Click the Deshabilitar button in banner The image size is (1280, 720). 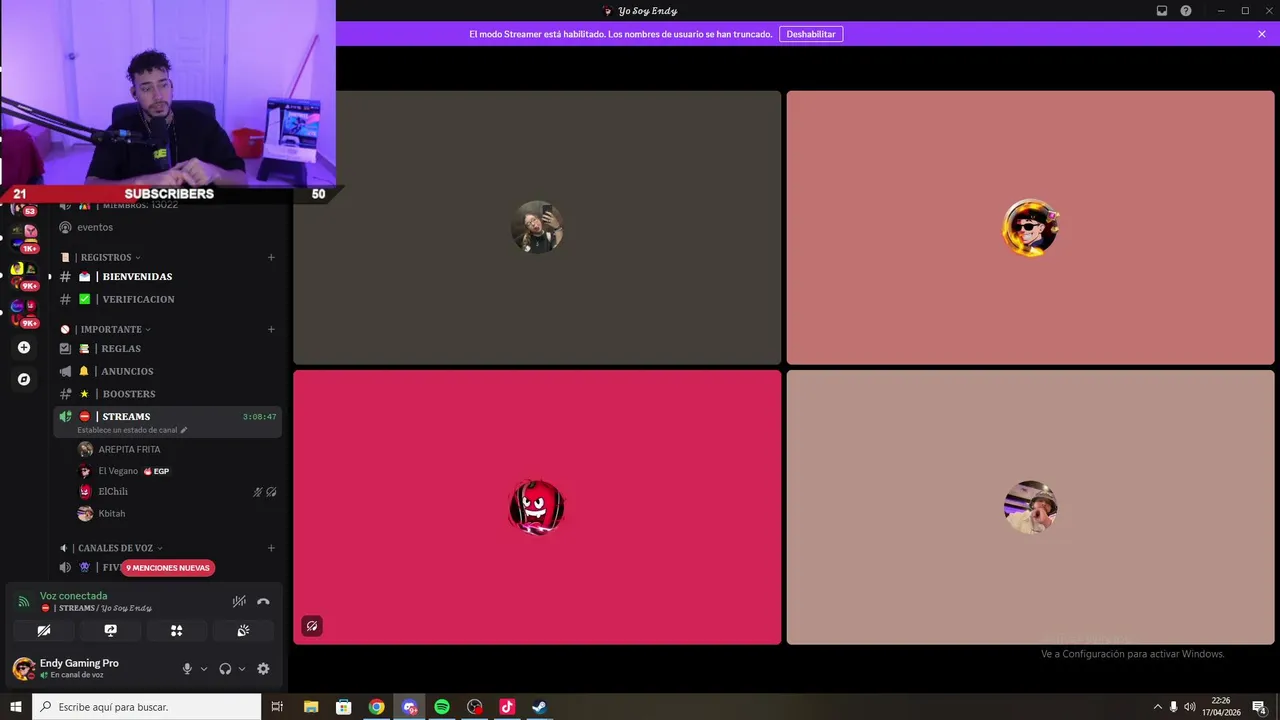[x=811, y=34]
